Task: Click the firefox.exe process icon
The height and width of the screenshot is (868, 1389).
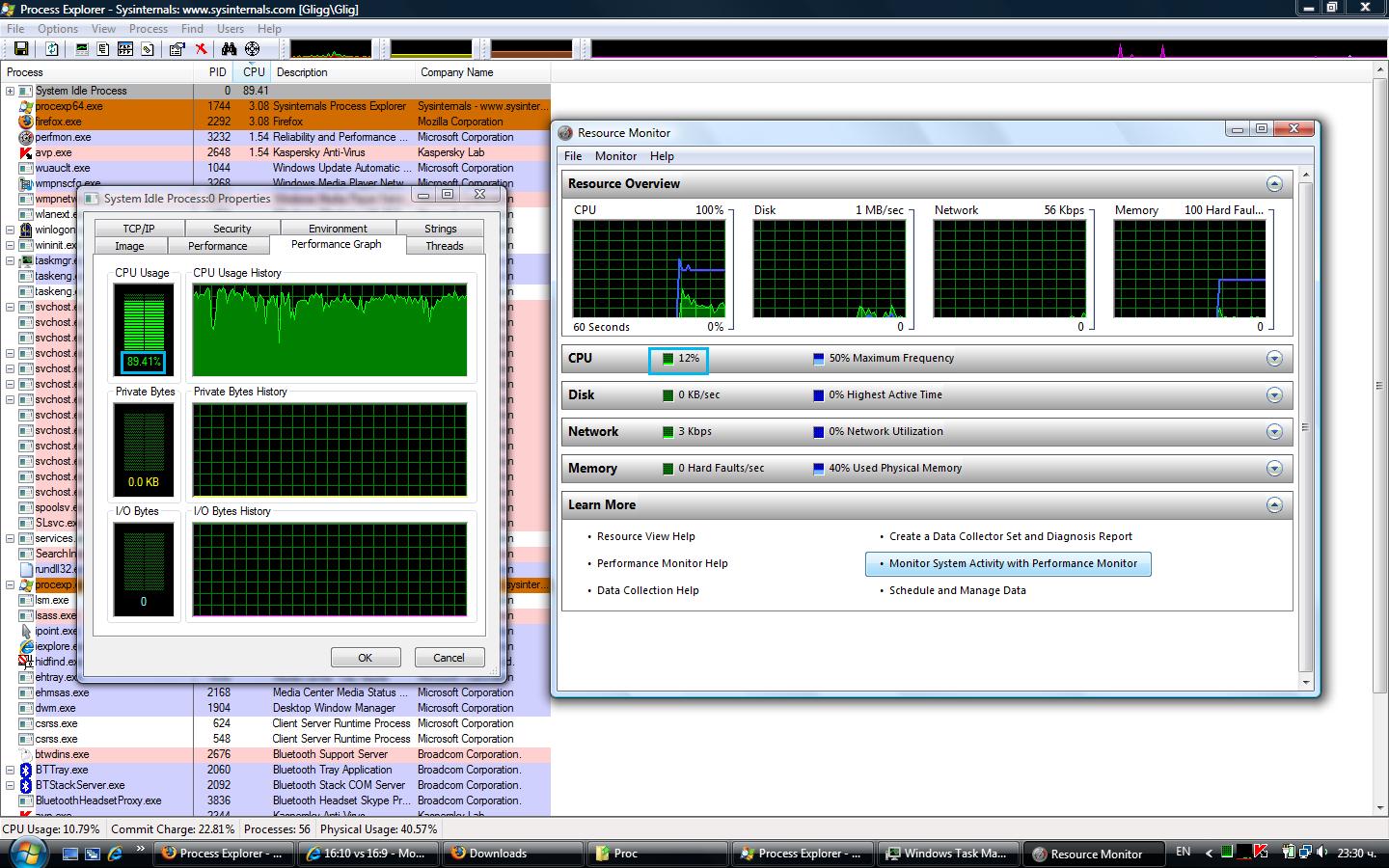Action: [x=26, y=122]
